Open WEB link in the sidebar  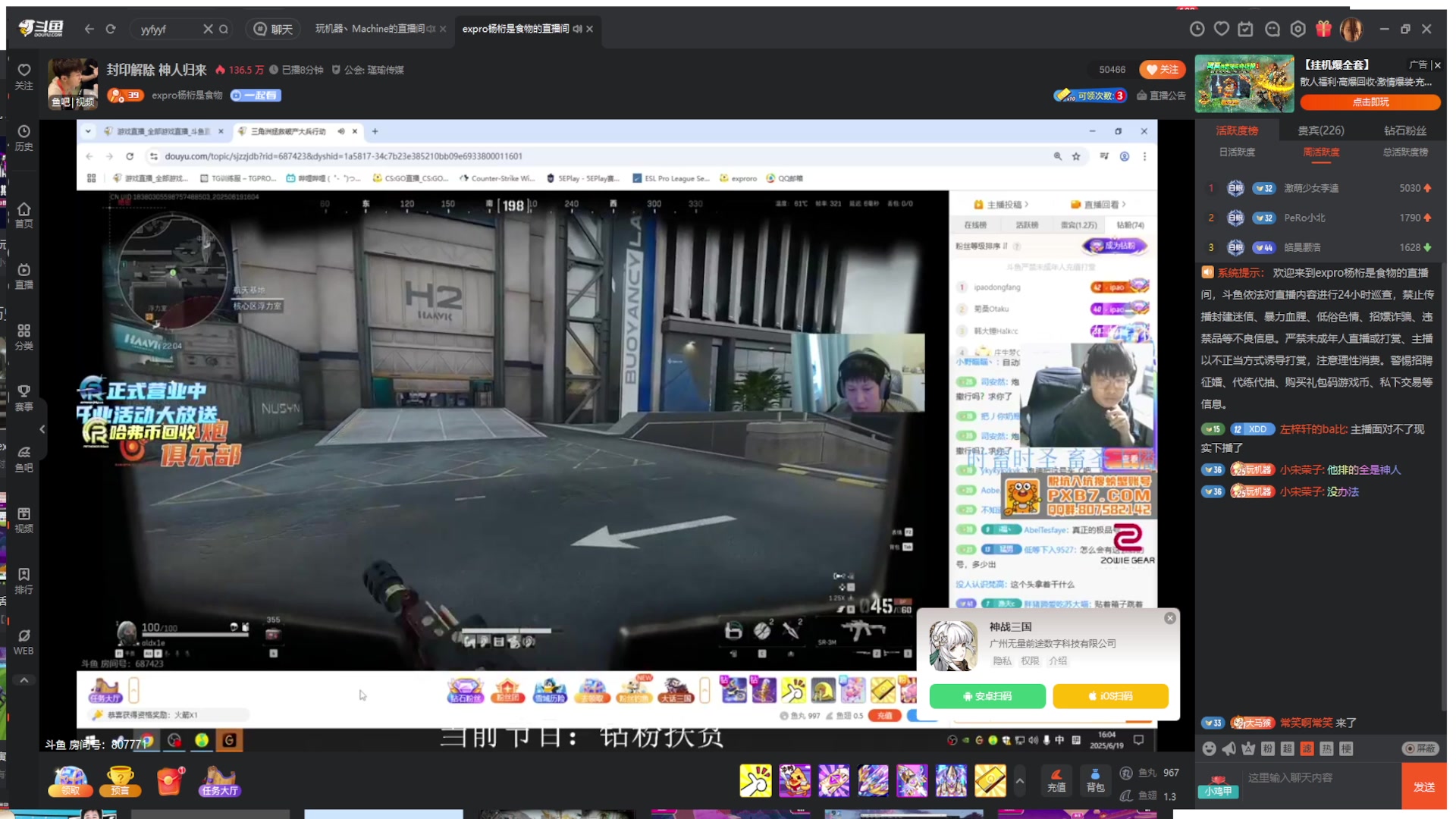coord(24,642)
